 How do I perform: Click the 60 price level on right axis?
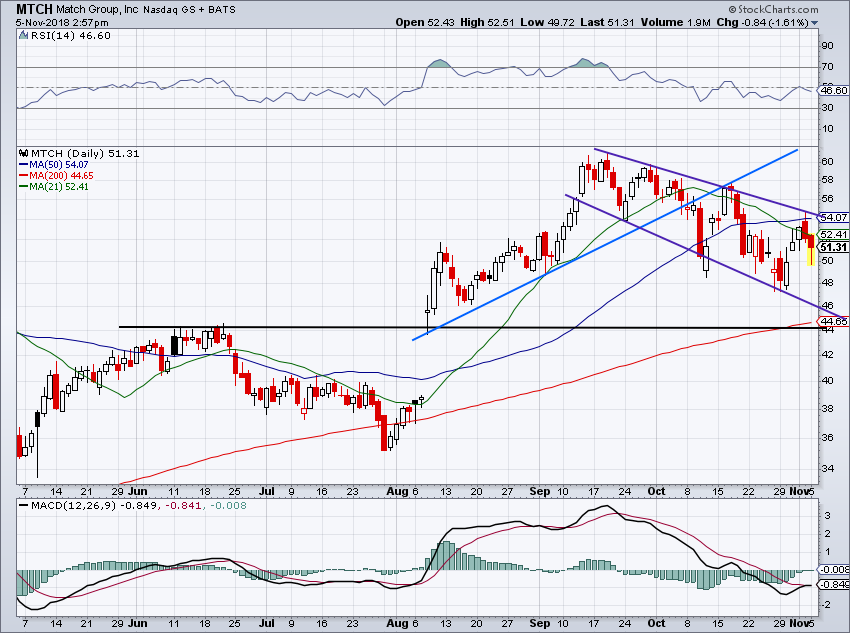point(828,161)
